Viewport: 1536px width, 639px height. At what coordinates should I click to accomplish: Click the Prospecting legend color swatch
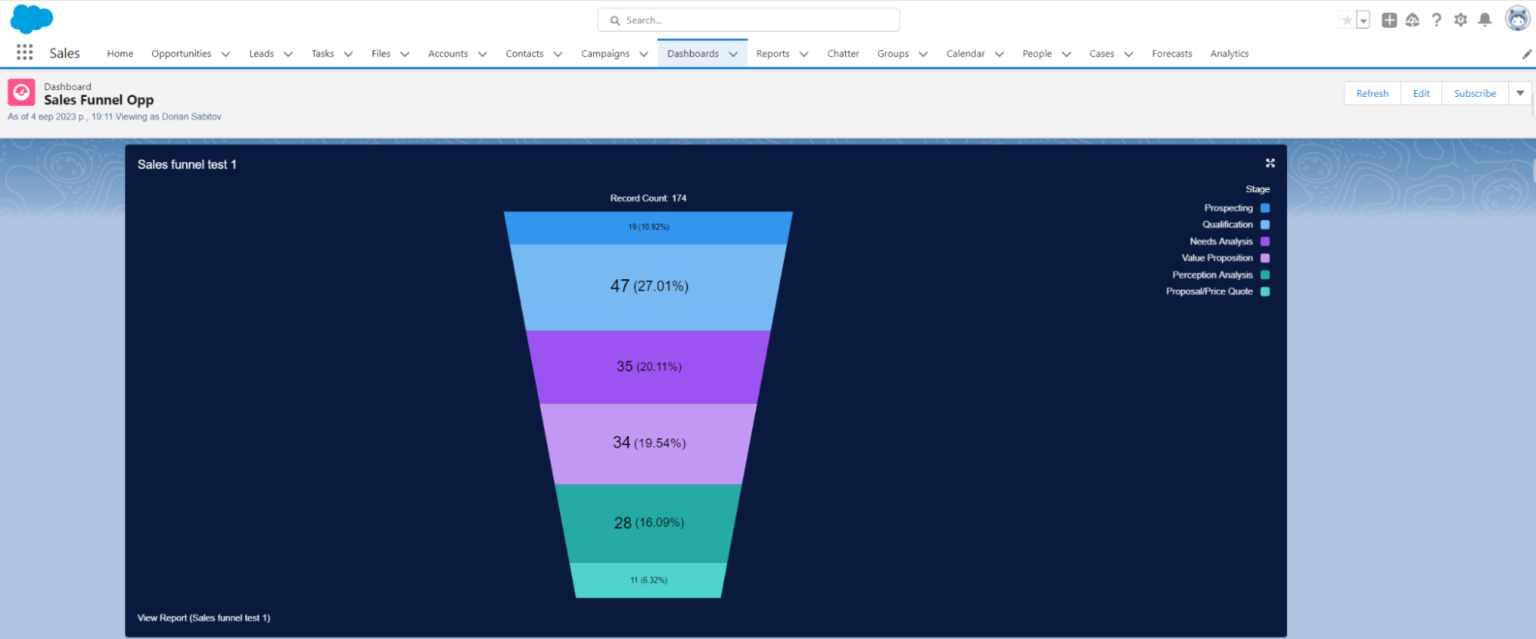pos(1266,207)
